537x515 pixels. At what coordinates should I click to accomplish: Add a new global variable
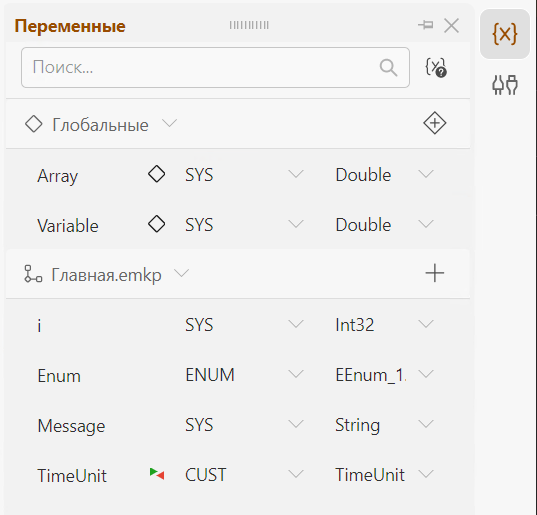[435, 123]
